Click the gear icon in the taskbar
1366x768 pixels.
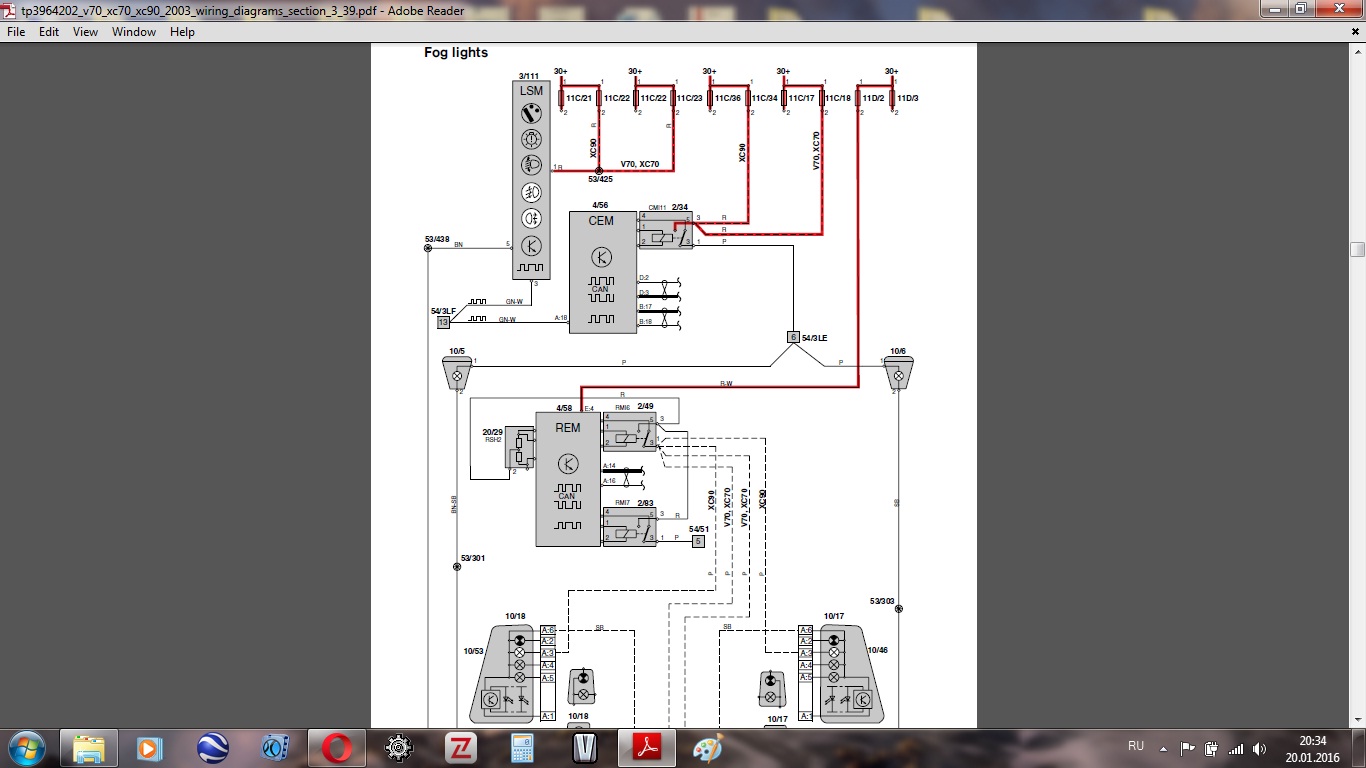pos(398,748)
